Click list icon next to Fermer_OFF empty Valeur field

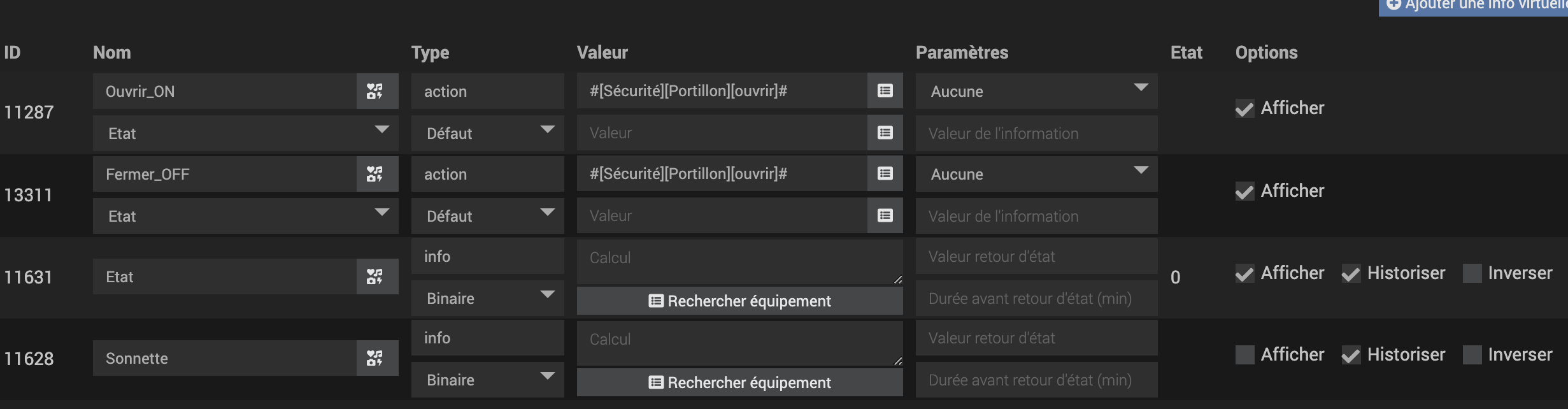coord(885,215)
